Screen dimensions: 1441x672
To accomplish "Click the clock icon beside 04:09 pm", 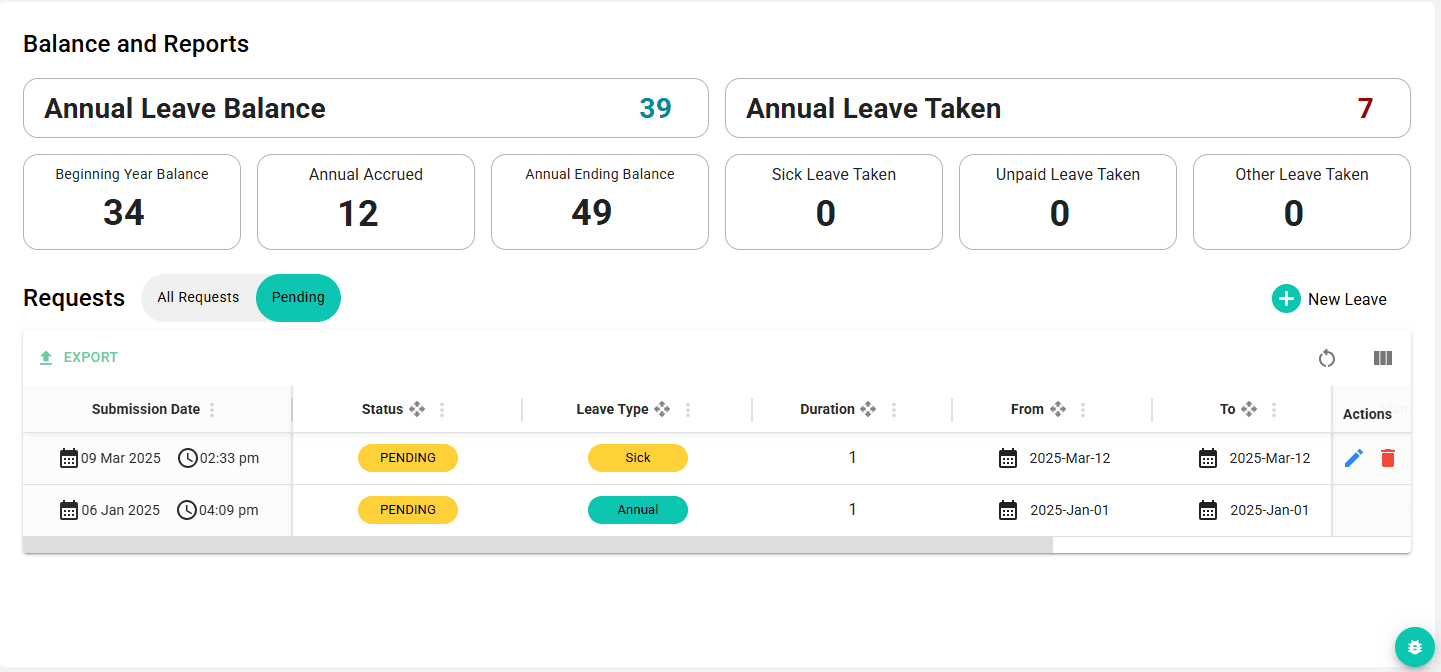I will (186, 509).
